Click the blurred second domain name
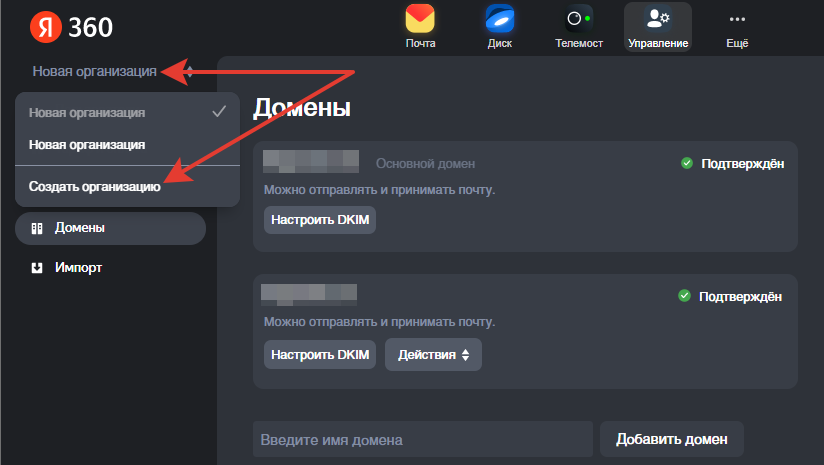The image size is (824, 465). tap(309, 295)
